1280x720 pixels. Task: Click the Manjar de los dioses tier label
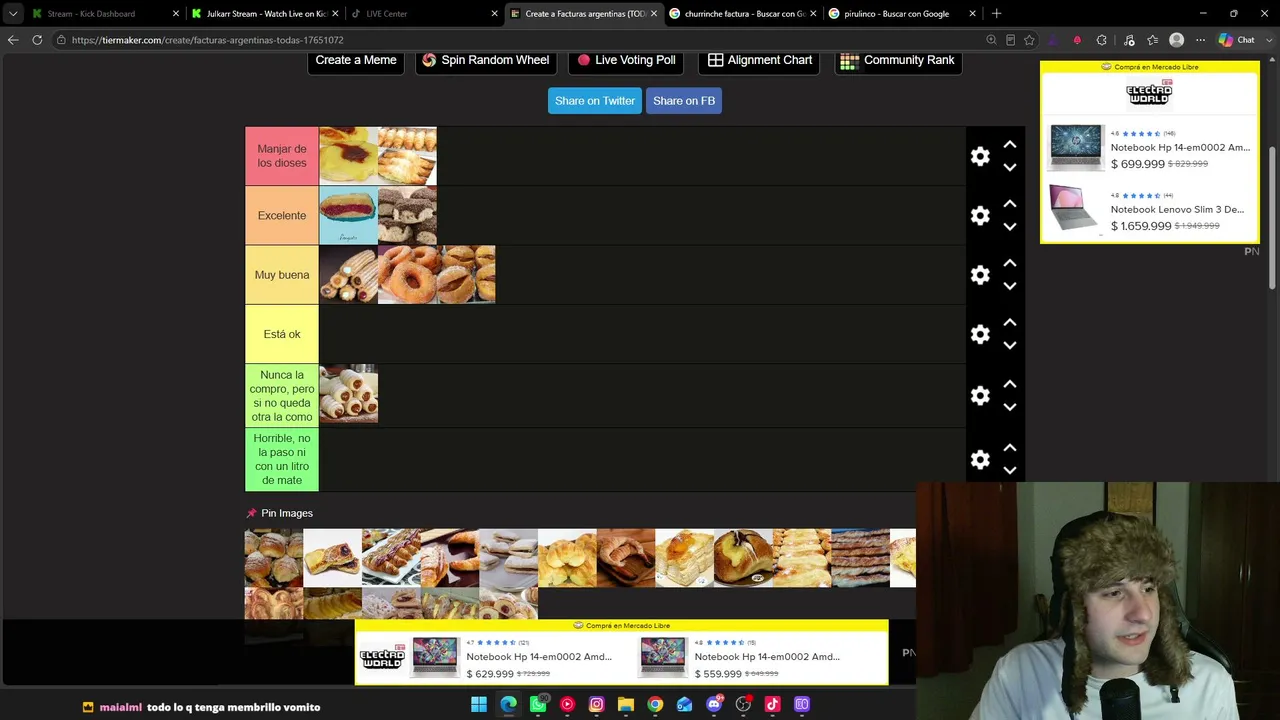point(282,156)
